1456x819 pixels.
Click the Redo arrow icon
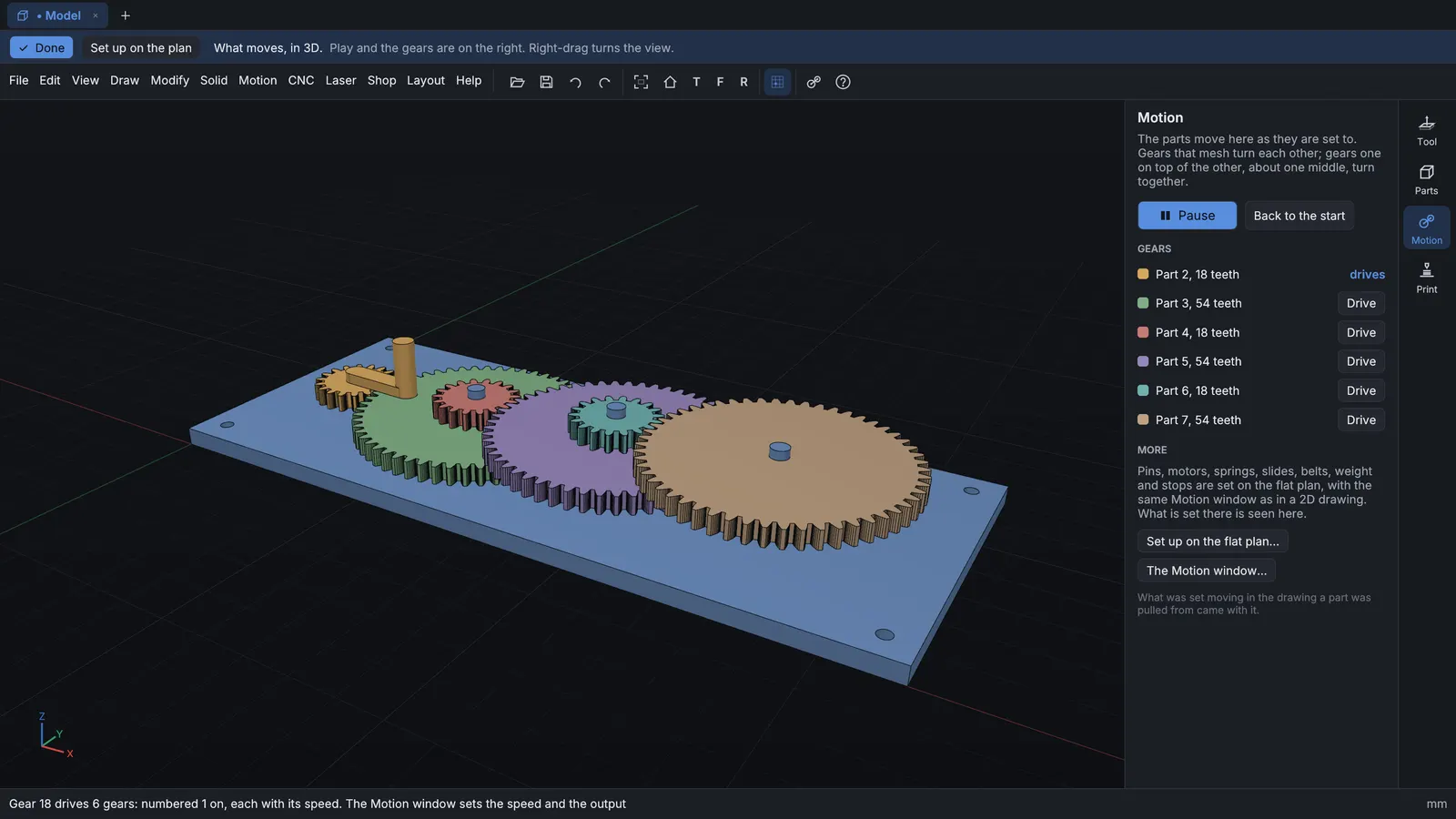coord(604,82)
